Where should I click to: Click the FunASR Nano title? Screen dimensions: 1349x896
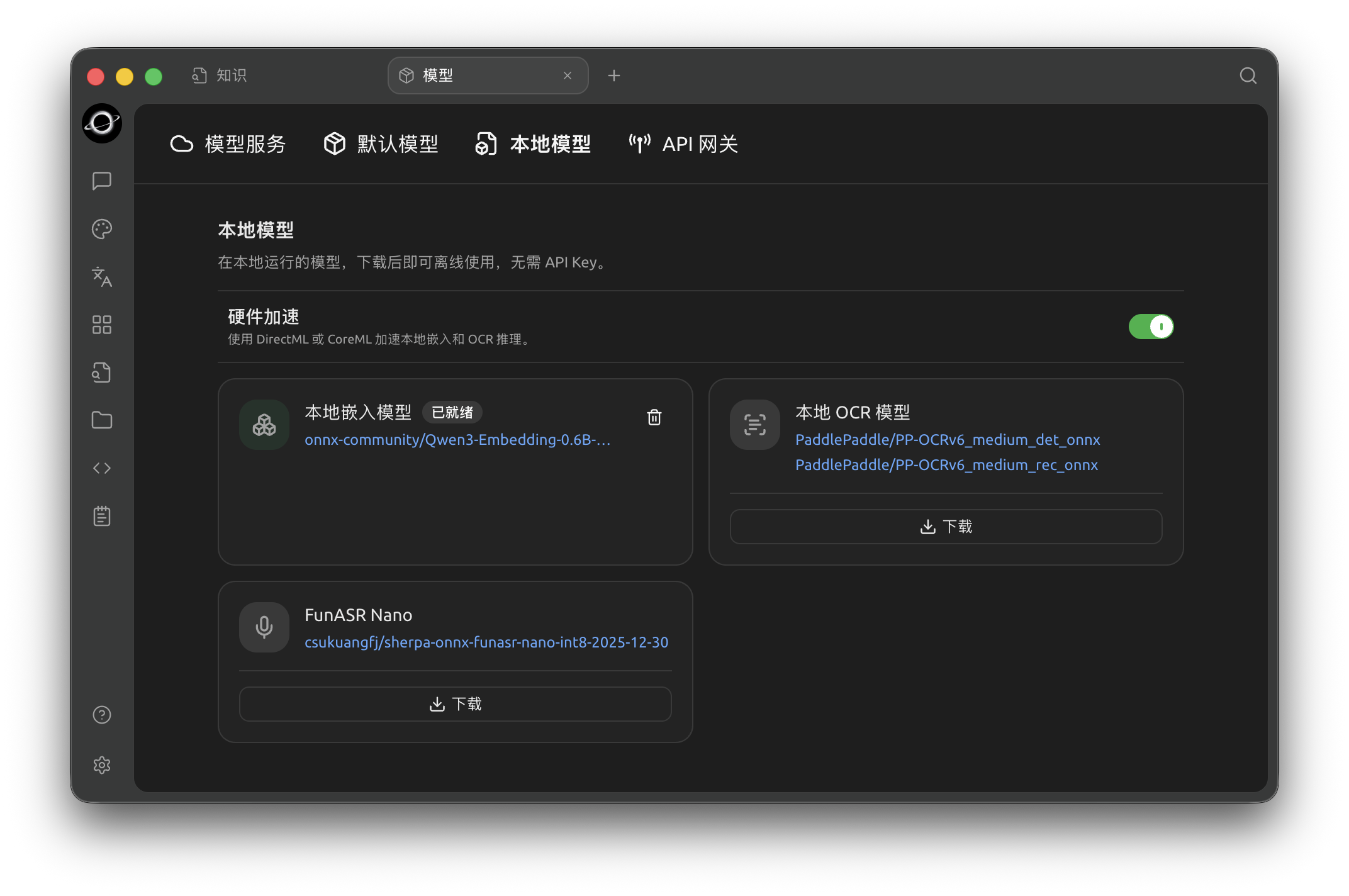[x=359, y=615]
